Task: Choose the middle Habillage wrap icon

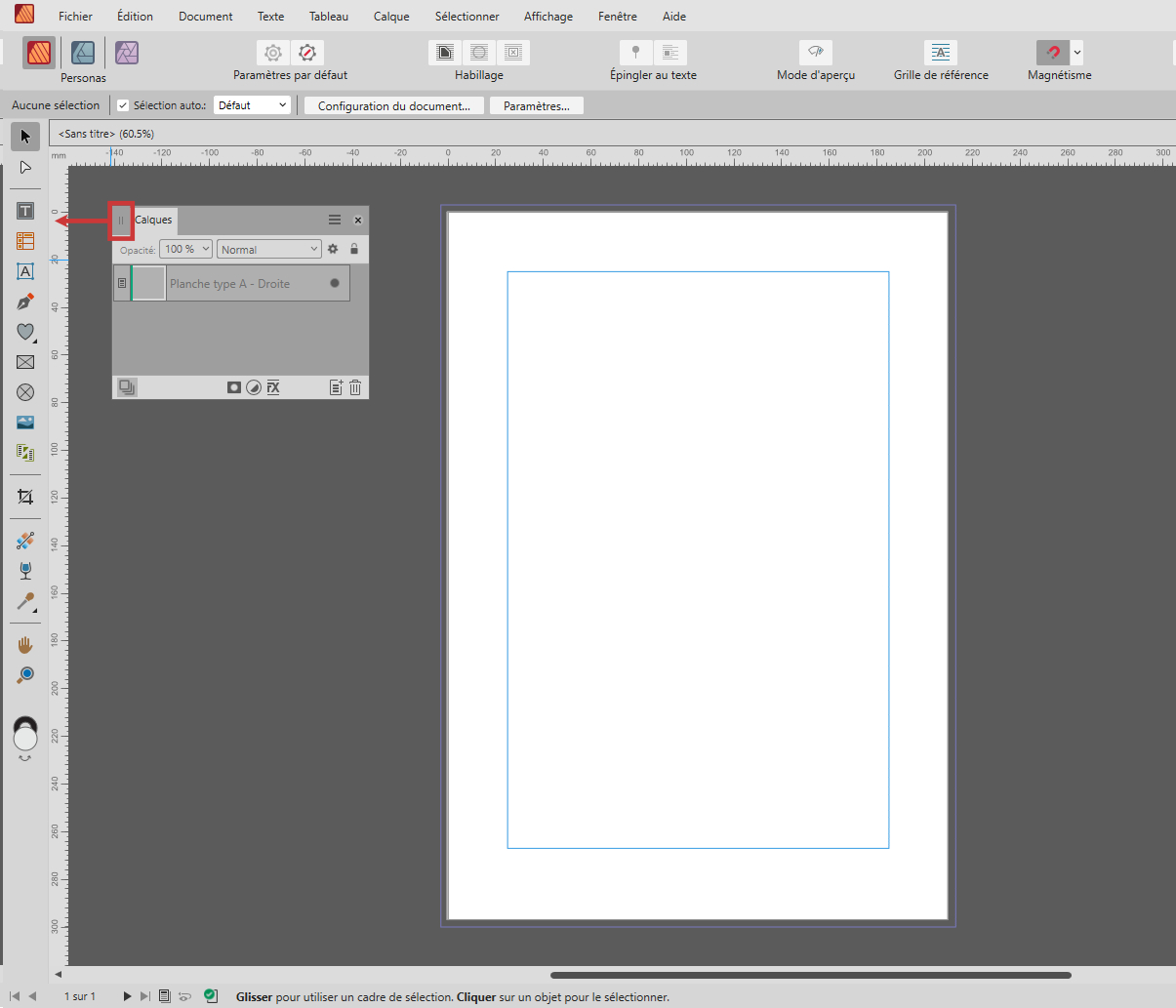Action: click(479, 53)
